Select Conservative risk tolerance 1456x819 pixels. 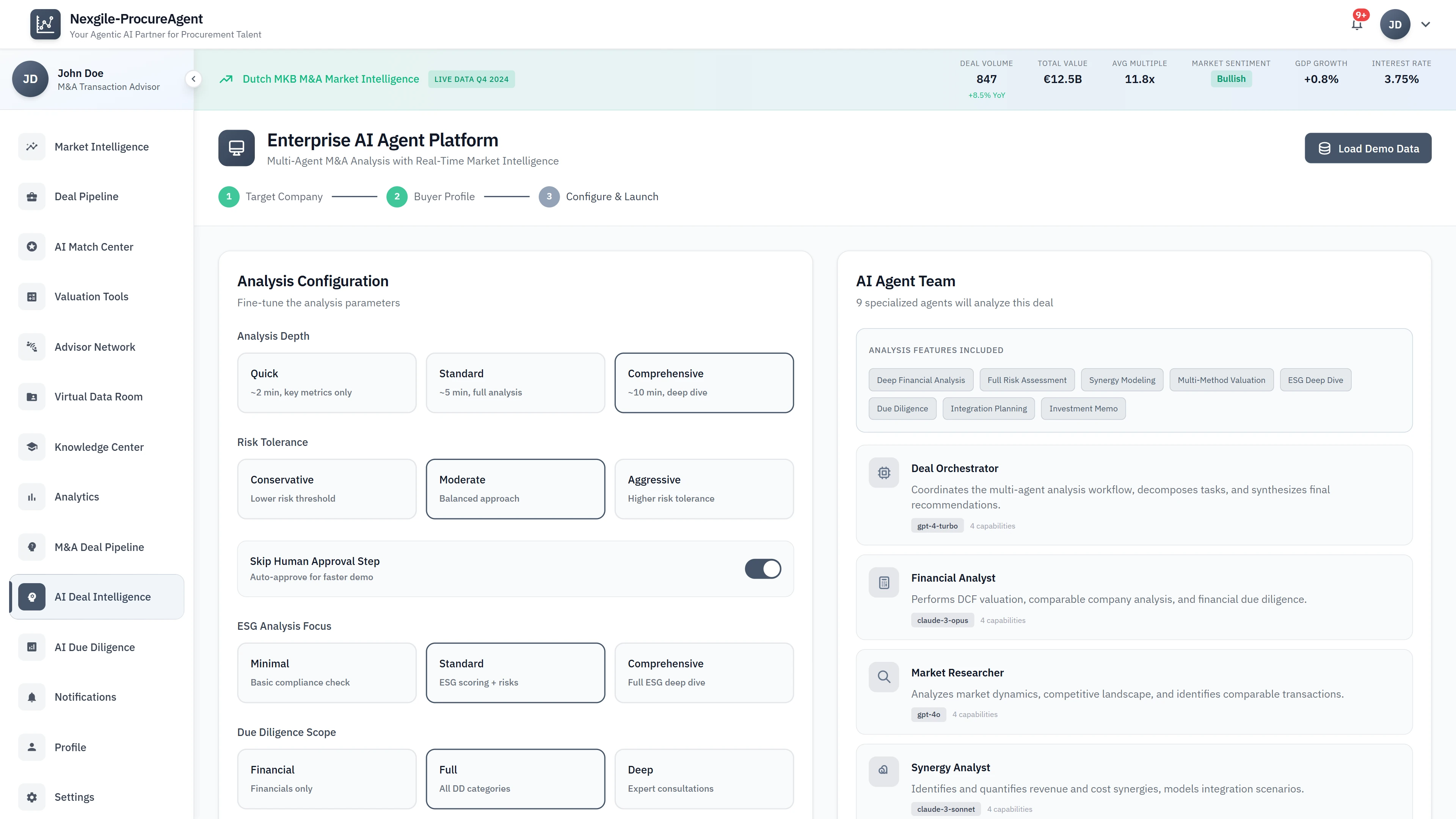pos(327,488)
